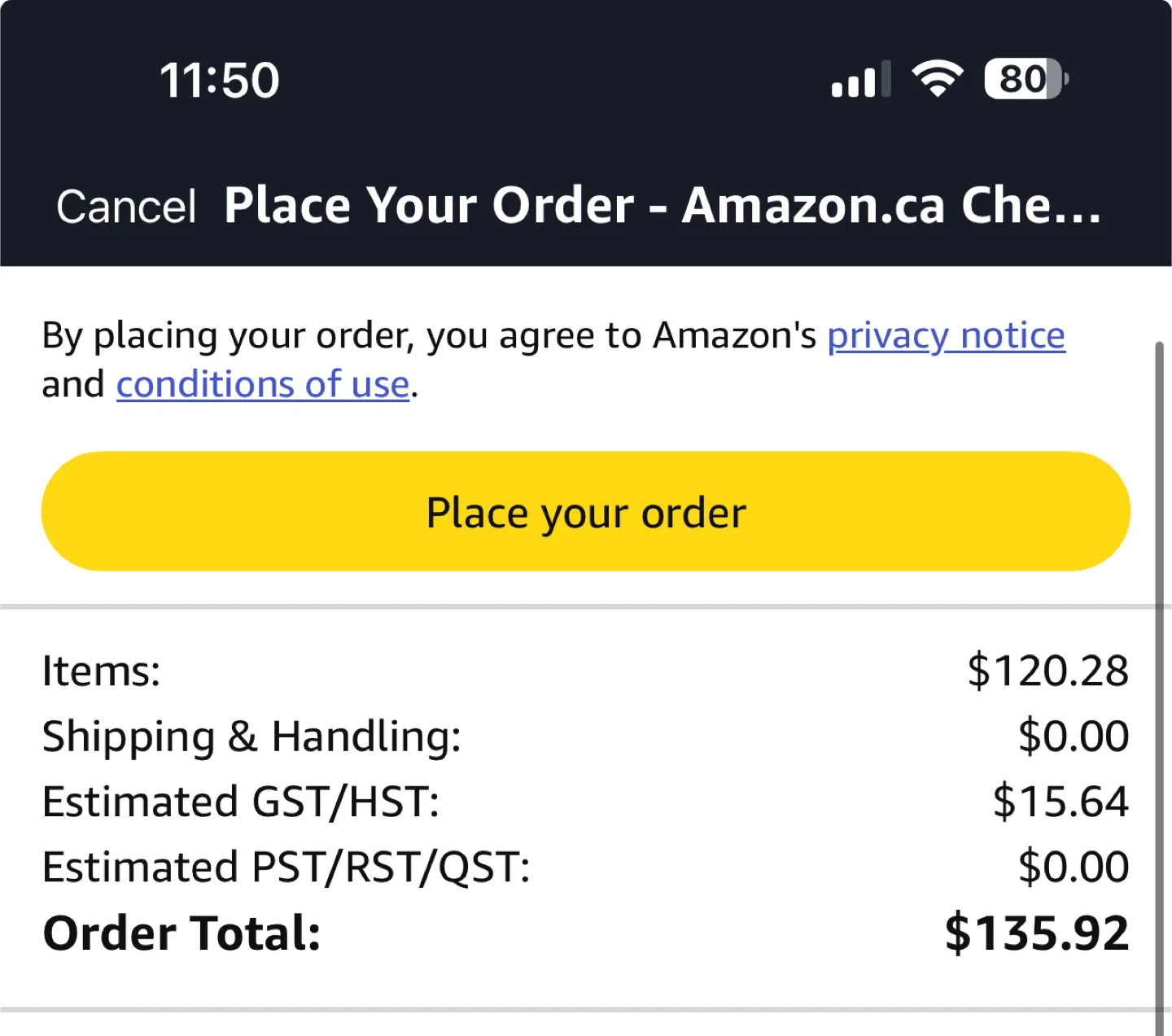This screenshot has height=1036, width=1172.
Task: Tap the Wi-Fi status icon
Action: 937,80
